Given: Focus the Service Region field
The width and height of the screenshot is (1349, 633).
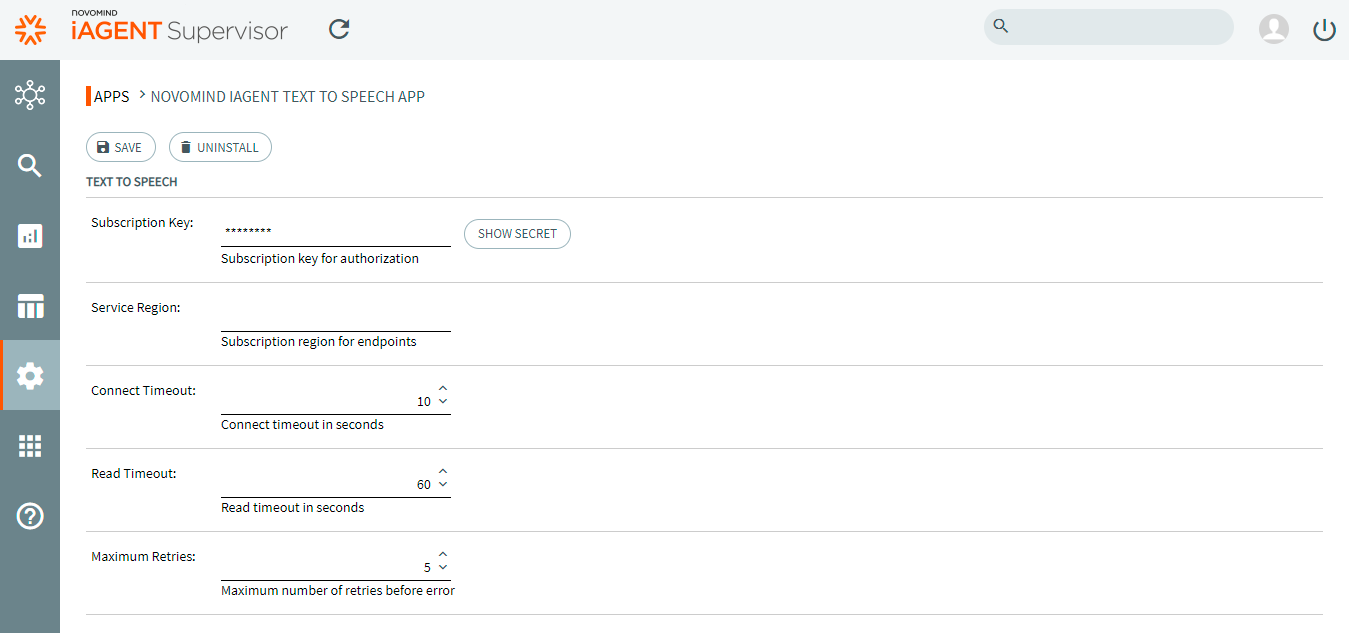Looking at the screenshot, I should click(x=336, y=316).
